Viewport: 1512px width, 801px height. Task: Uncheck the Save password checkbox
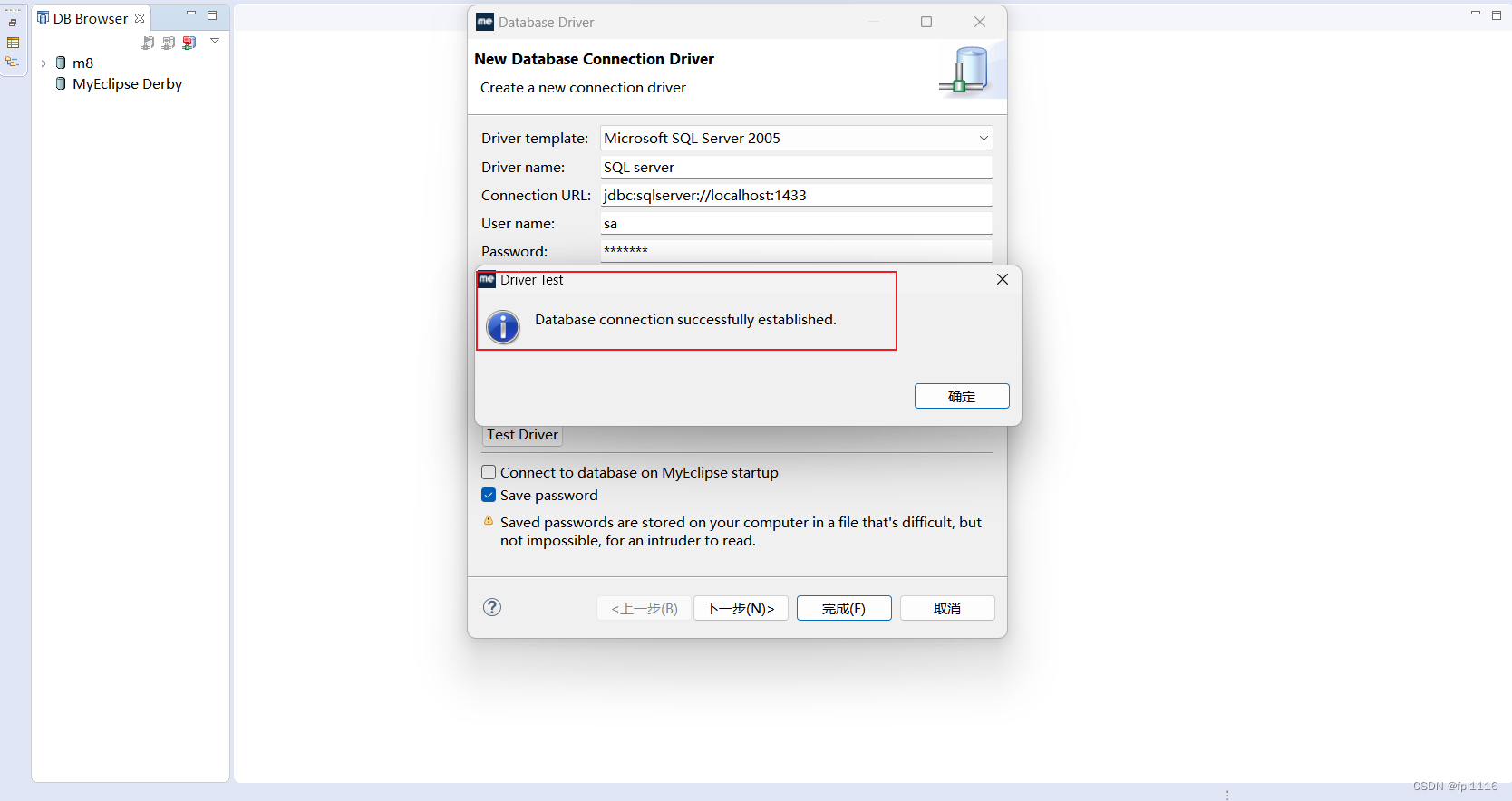point(489,495)
